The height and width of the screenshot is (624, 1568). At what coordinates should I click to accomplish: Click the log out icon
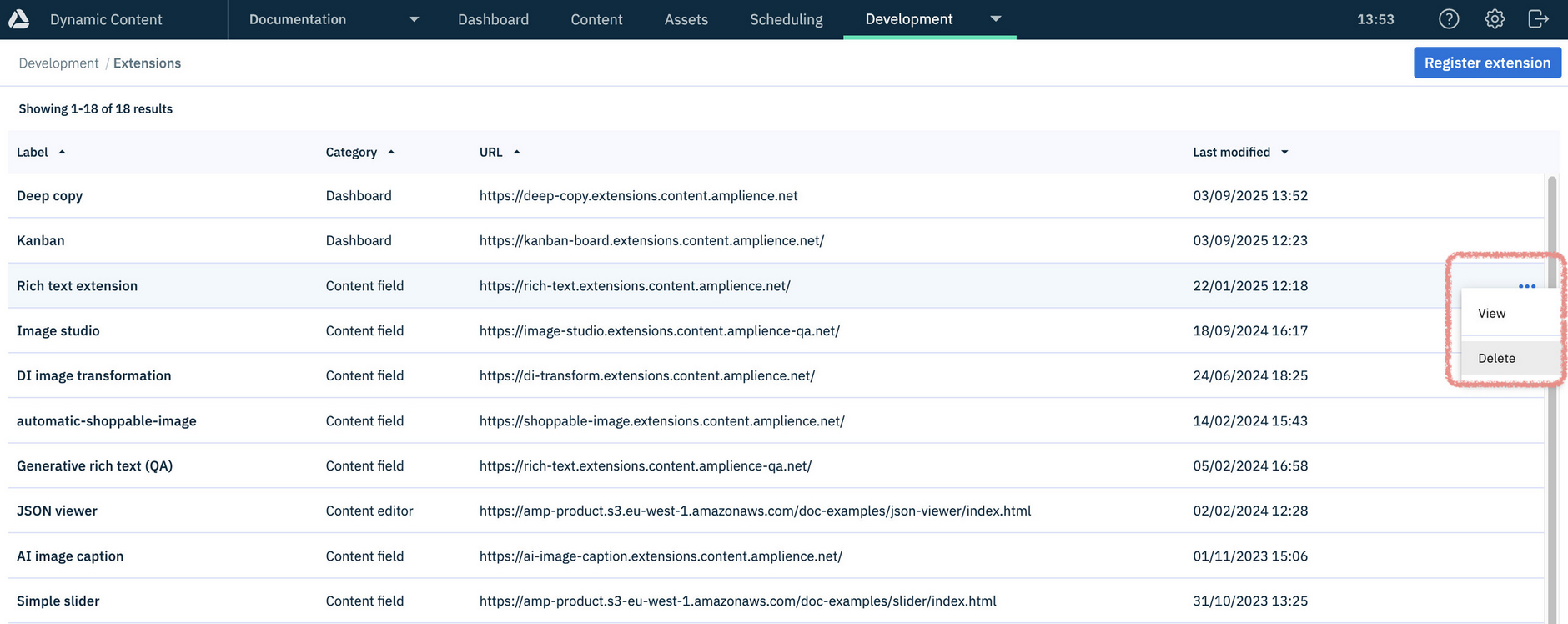click(x=1538, y=19)
